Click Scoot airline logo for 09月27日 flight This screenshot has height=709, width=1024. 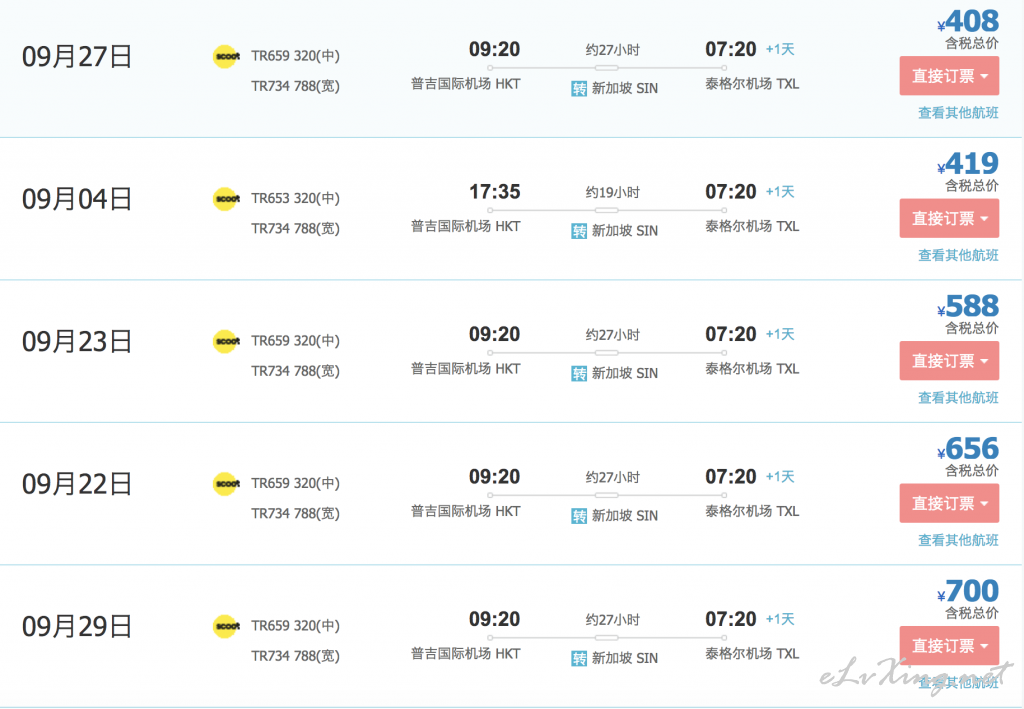[227, 56]
